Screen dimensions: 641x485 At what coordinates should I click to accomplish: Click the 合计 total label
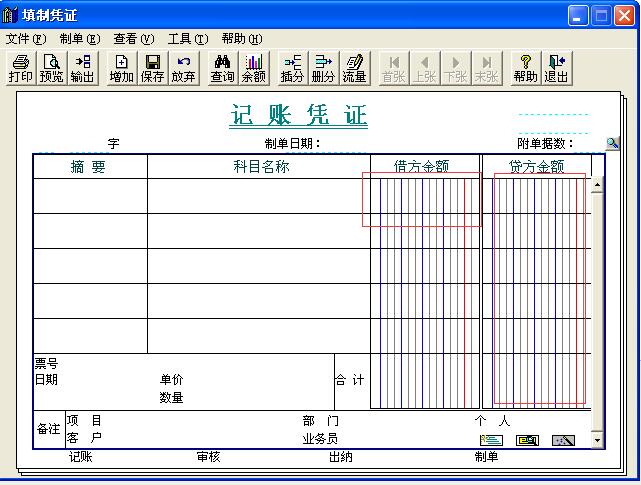(350, 380)
